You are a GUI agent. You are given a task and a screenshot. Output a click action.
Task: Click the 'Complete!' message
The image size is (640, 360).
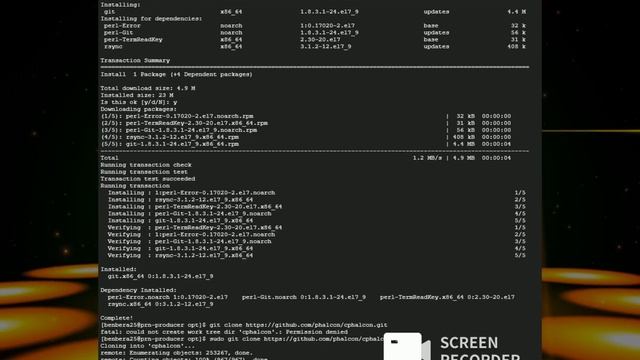pos(117,318)
